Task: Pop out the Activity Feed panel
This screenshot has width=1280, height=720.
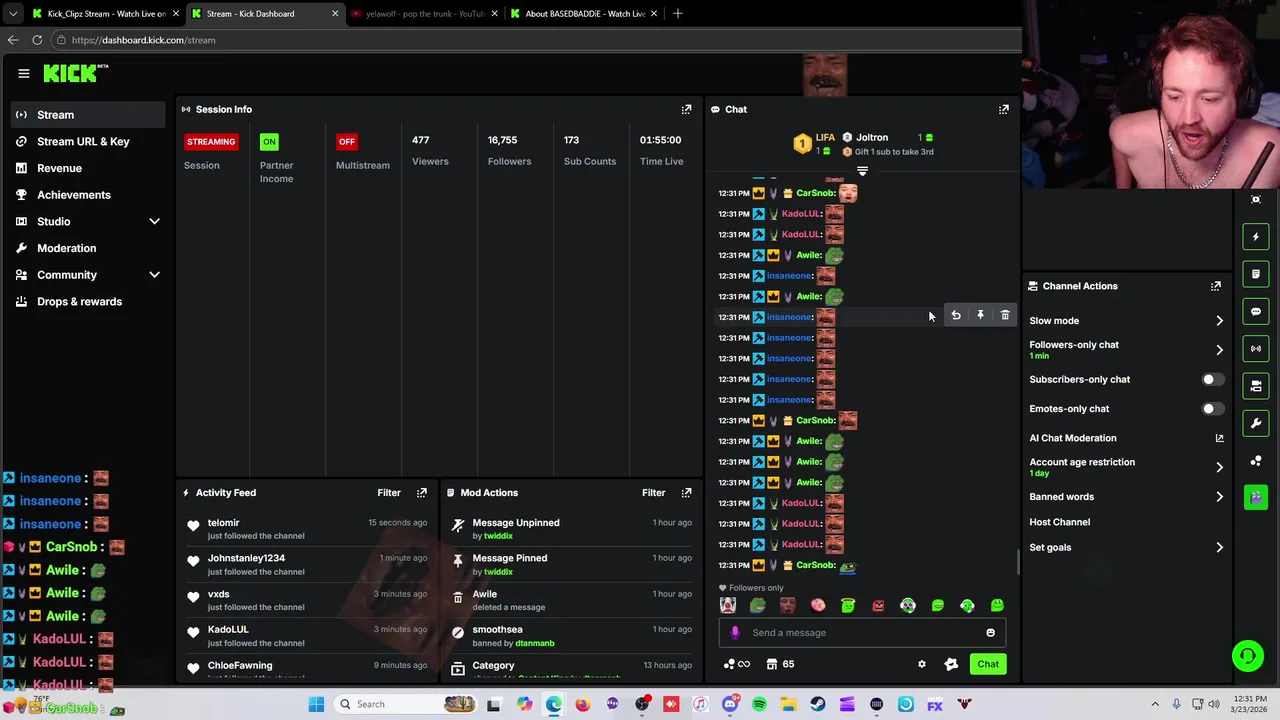Action: click(x=422, y=493)
